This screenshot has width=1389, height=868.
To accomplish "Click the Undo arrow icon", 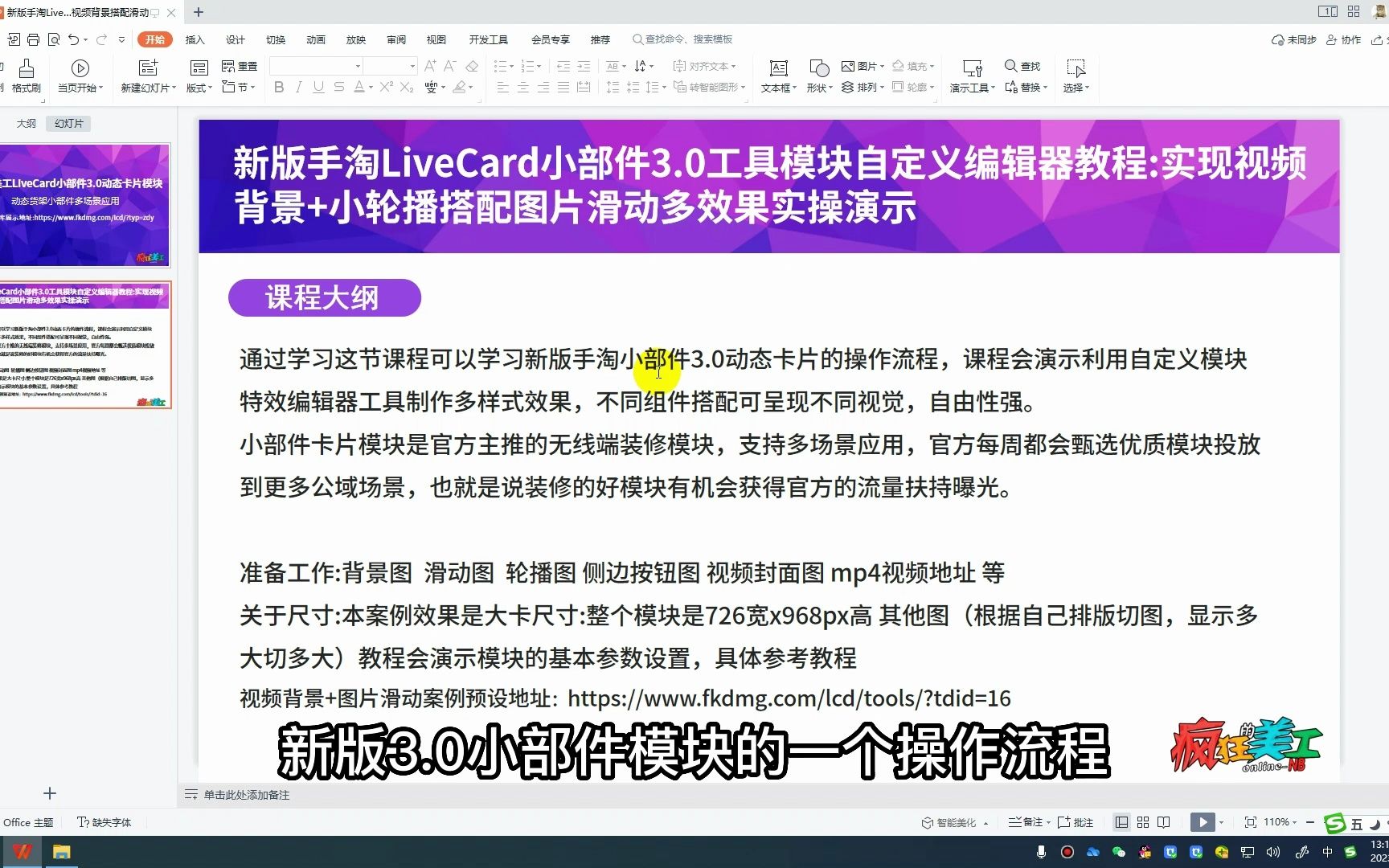I will [x=73, y=39].
